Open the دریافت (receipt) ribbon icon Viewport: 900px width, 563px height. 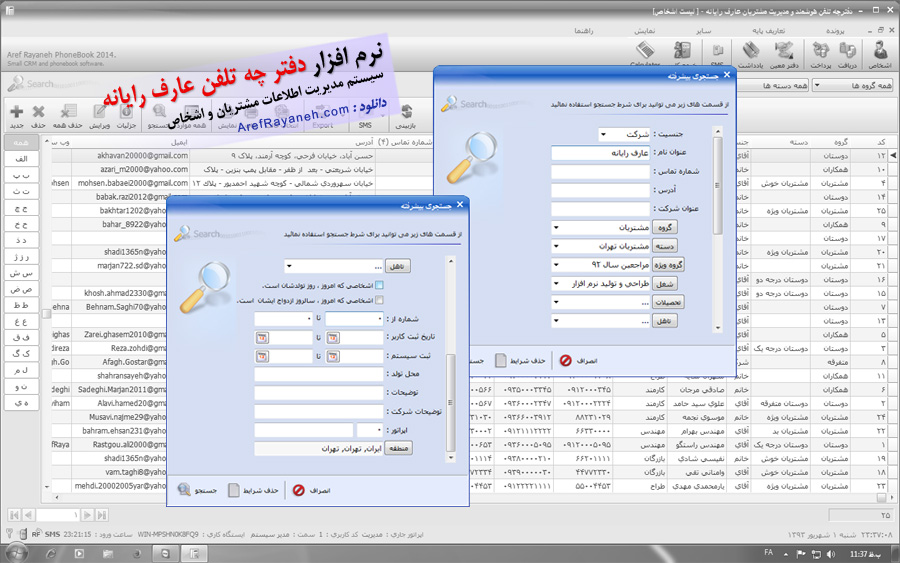click(847, 55)
